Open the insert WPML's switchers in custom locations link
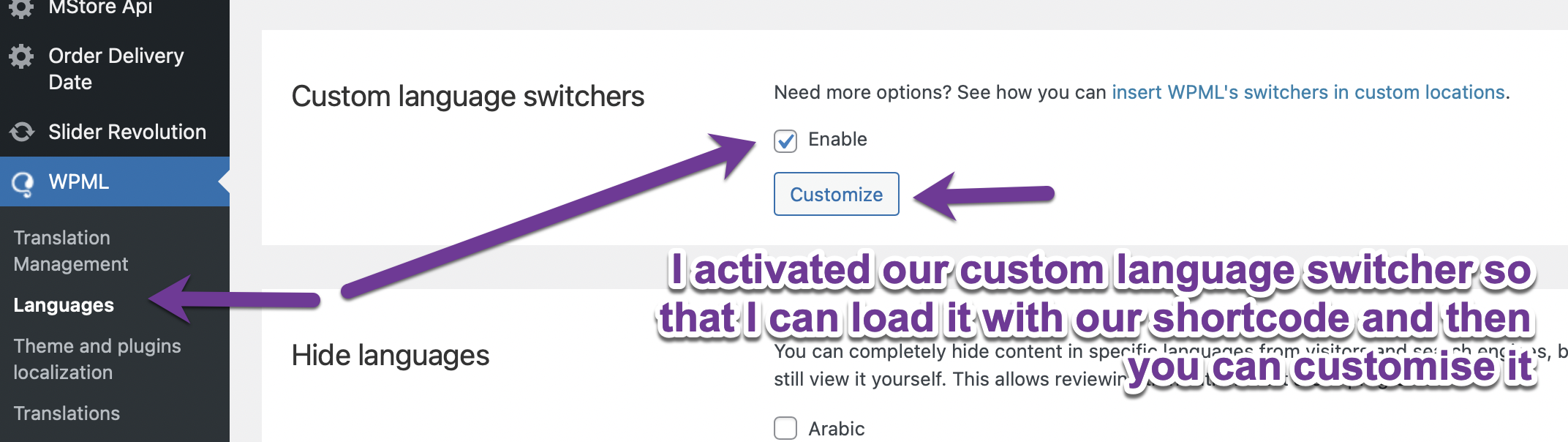1568x442 pixels. (1308, 92)
